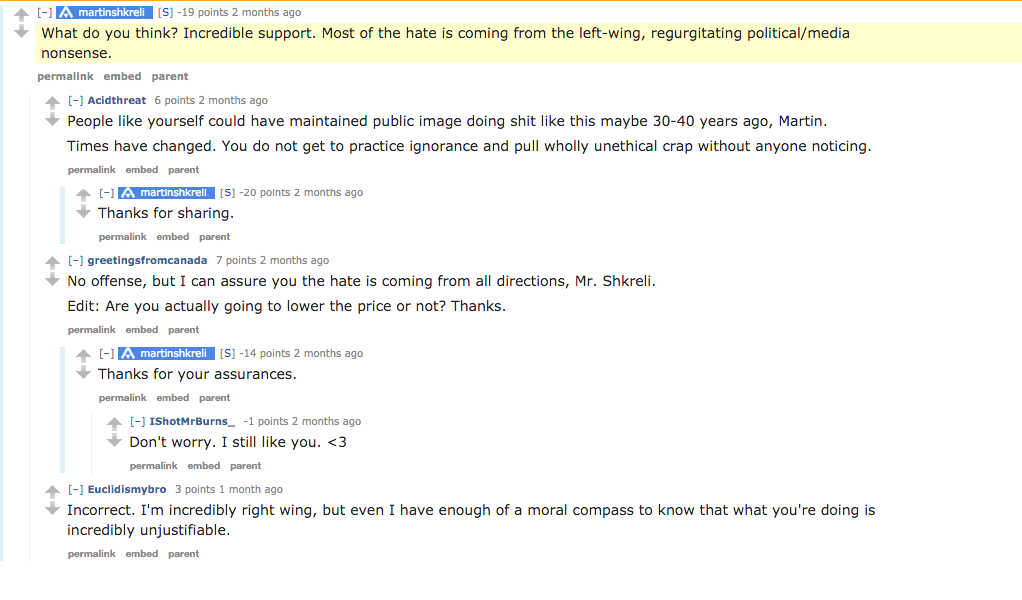
Task: Collapse IShotMrBurns_ comment
Action: tap(138, 421)
